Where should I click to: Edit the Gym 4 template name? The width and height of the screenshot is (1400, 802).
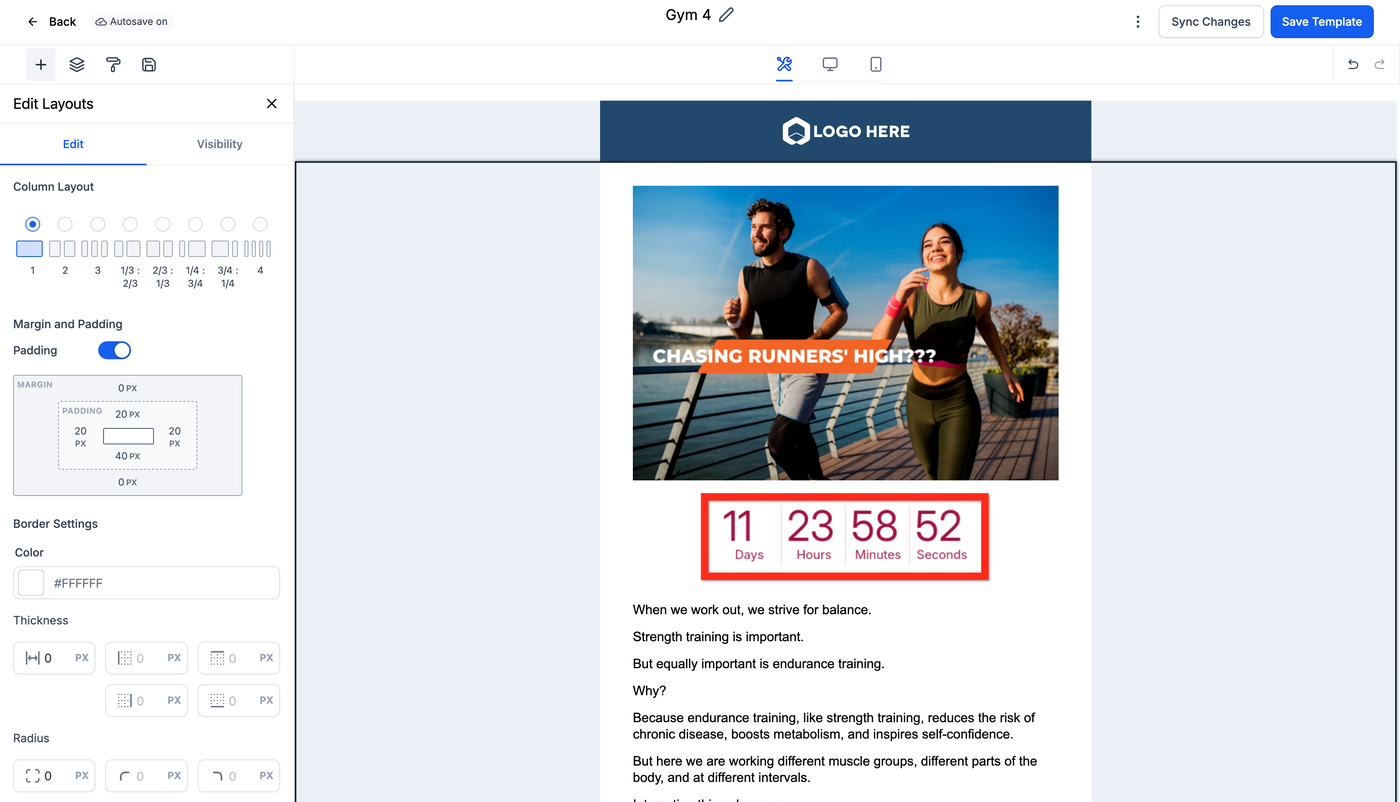click(727, 15)
